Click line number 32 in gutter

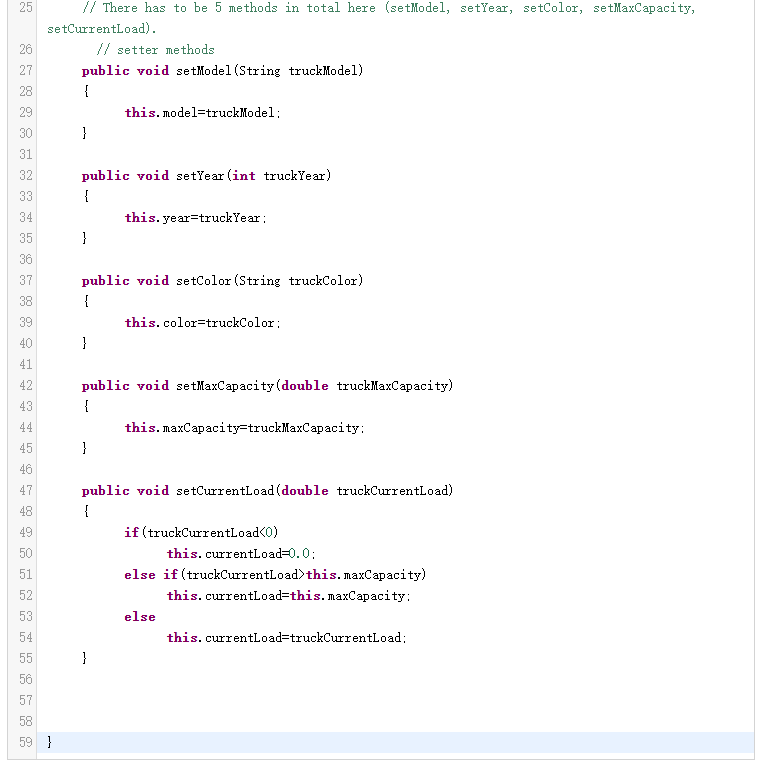(x=25, y=175)
